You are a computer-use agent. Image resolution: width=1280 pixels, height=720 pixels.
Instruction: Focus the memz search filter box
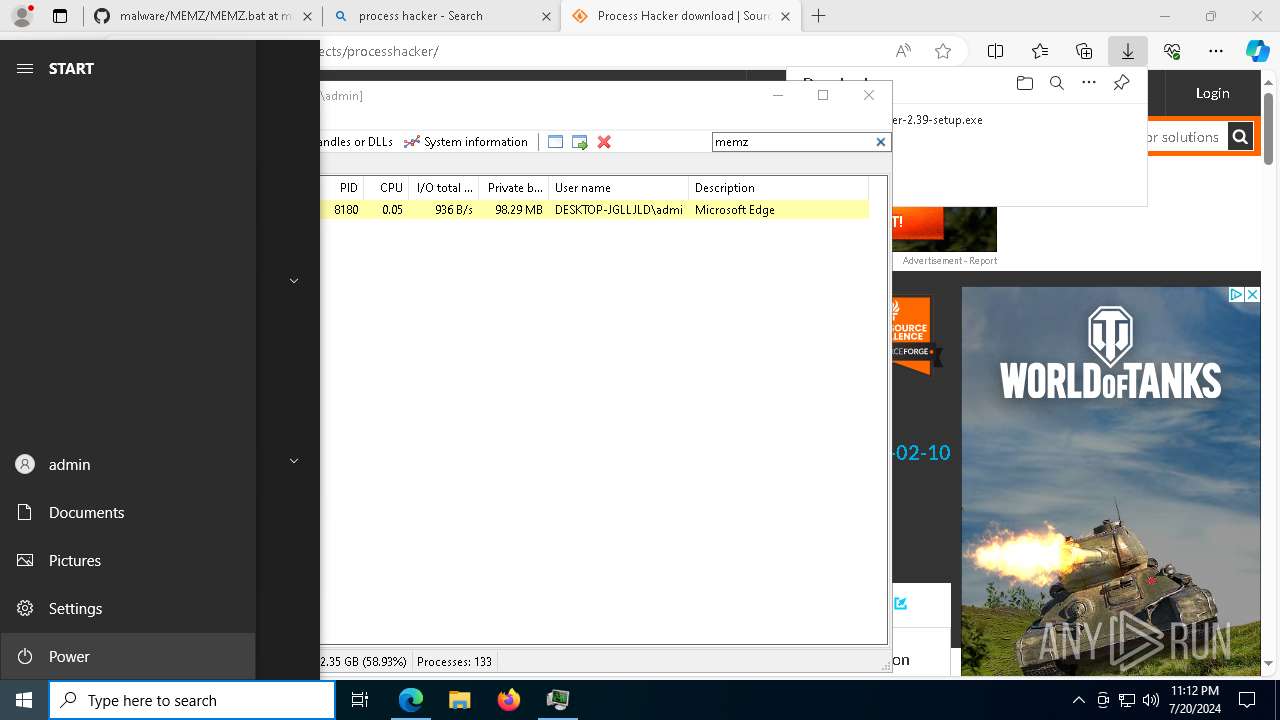pos(793,142)
